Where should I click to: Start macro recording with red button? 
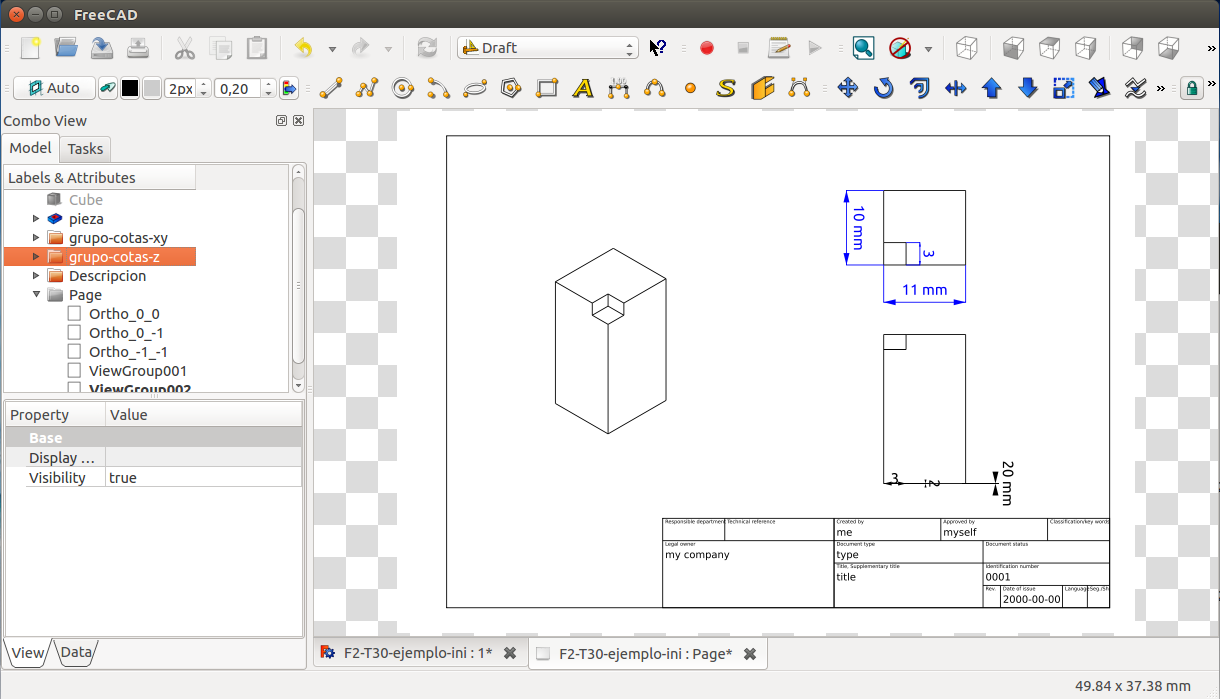pos(707,47)
